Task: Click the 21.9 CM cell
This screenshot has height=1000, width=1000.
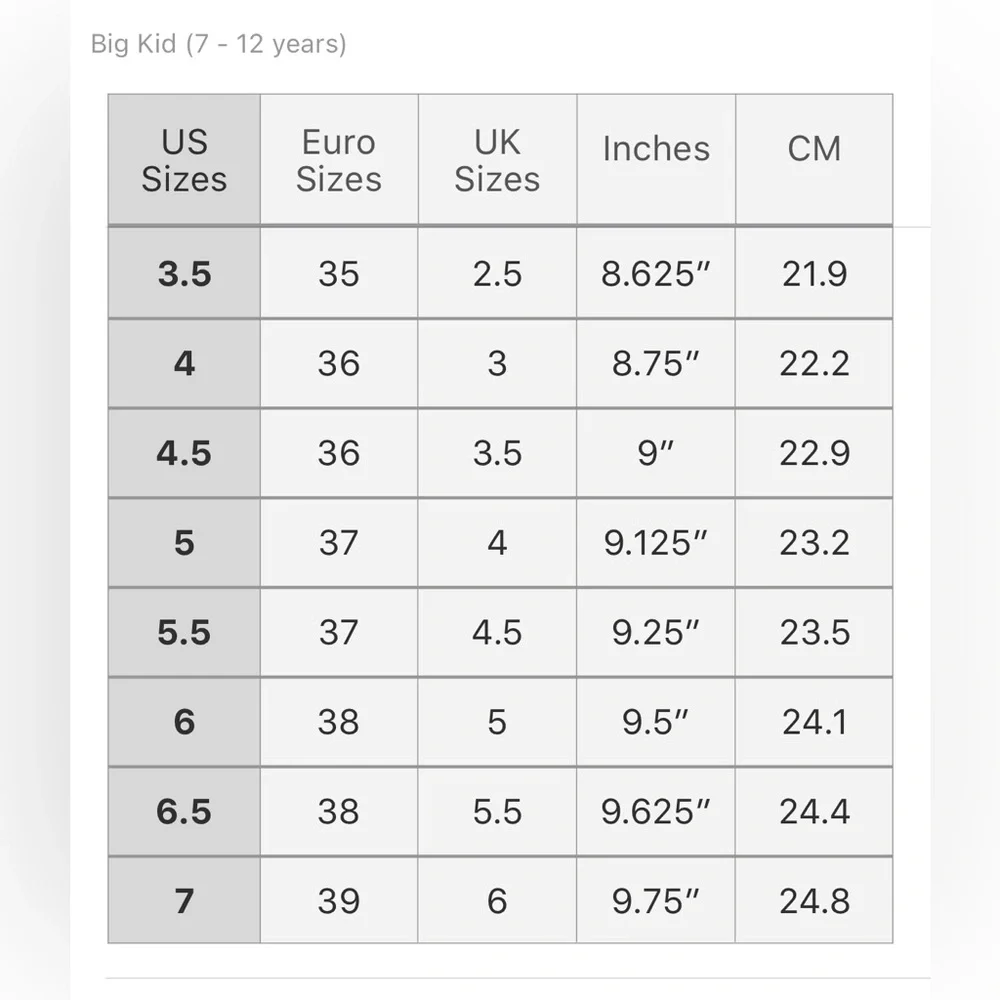Action: click(814, 273)
